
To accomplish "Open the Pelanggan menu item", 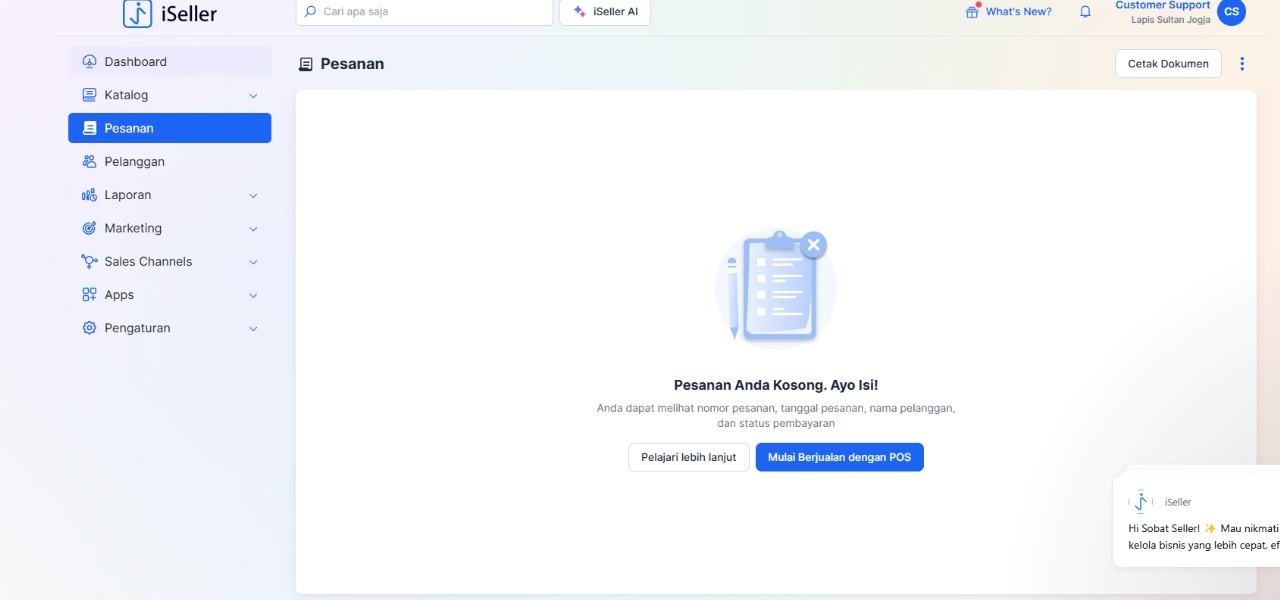I will (x=135, y=162).
